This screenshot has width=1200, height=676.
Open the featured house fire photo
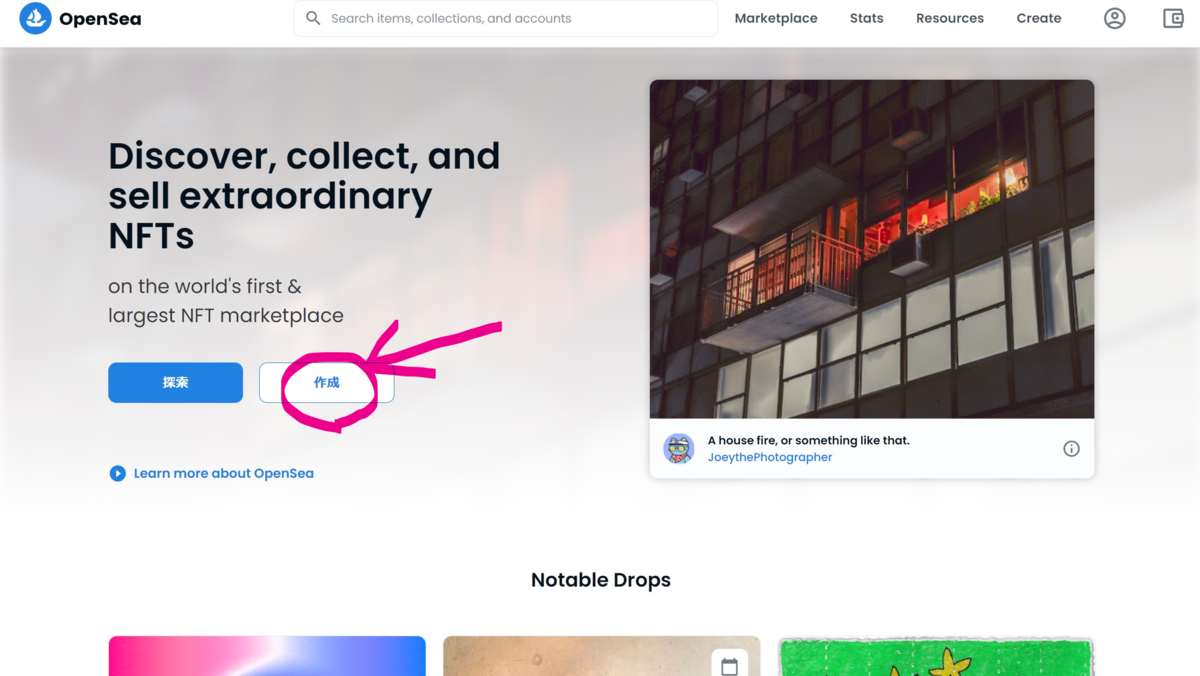point(872,249)
